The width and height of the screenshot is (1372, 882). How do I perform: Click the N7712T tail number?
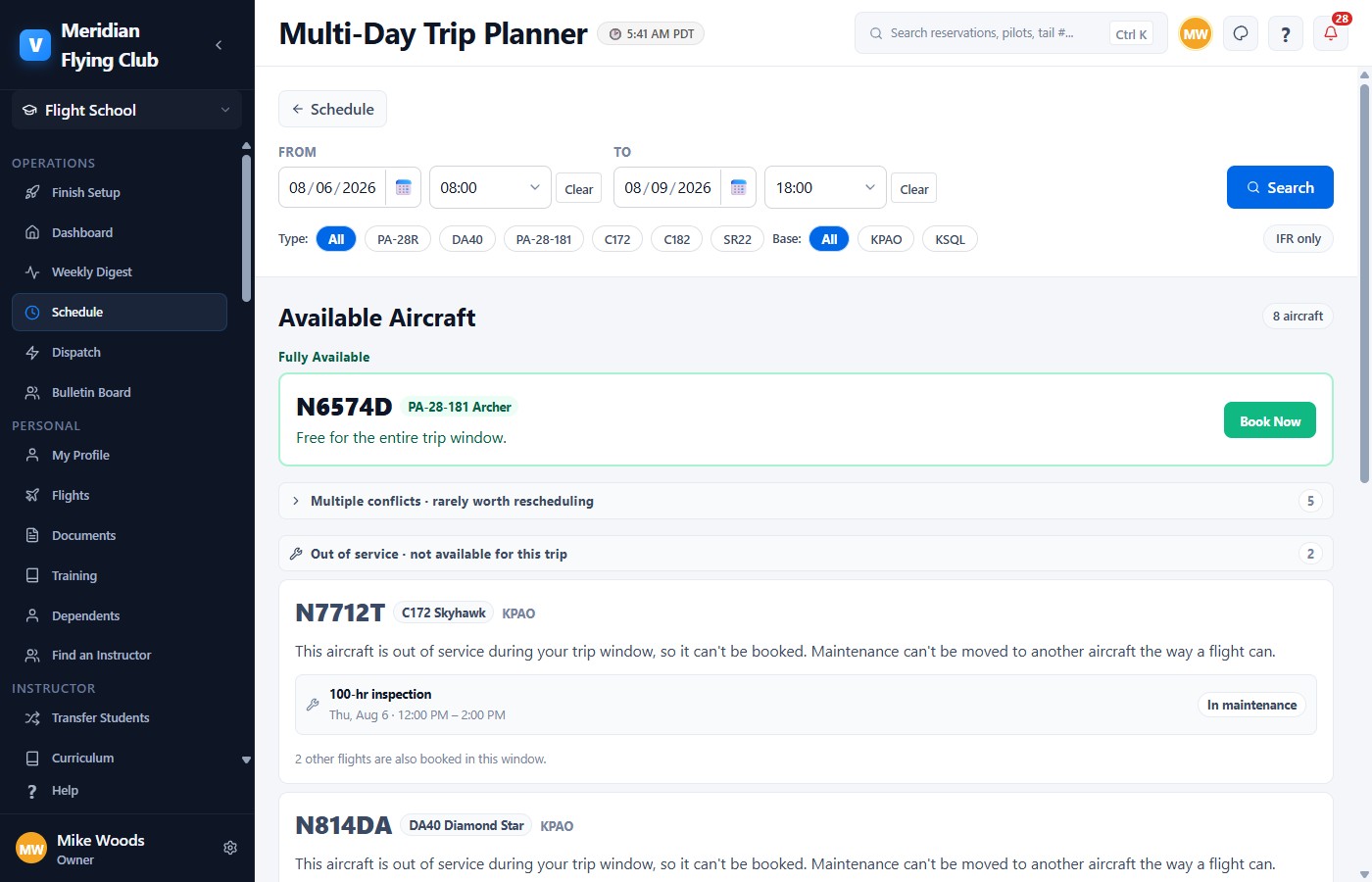click(x=340, y=612)
